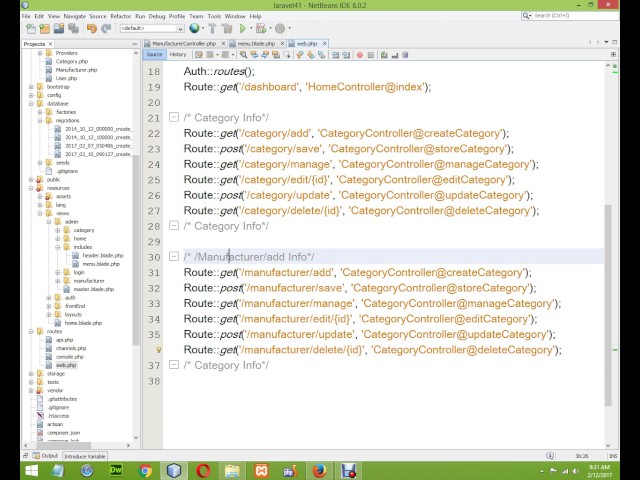Screen dimensions: 640x480
Task: Open Chrome from the taskbar
Action: [145, 471]
